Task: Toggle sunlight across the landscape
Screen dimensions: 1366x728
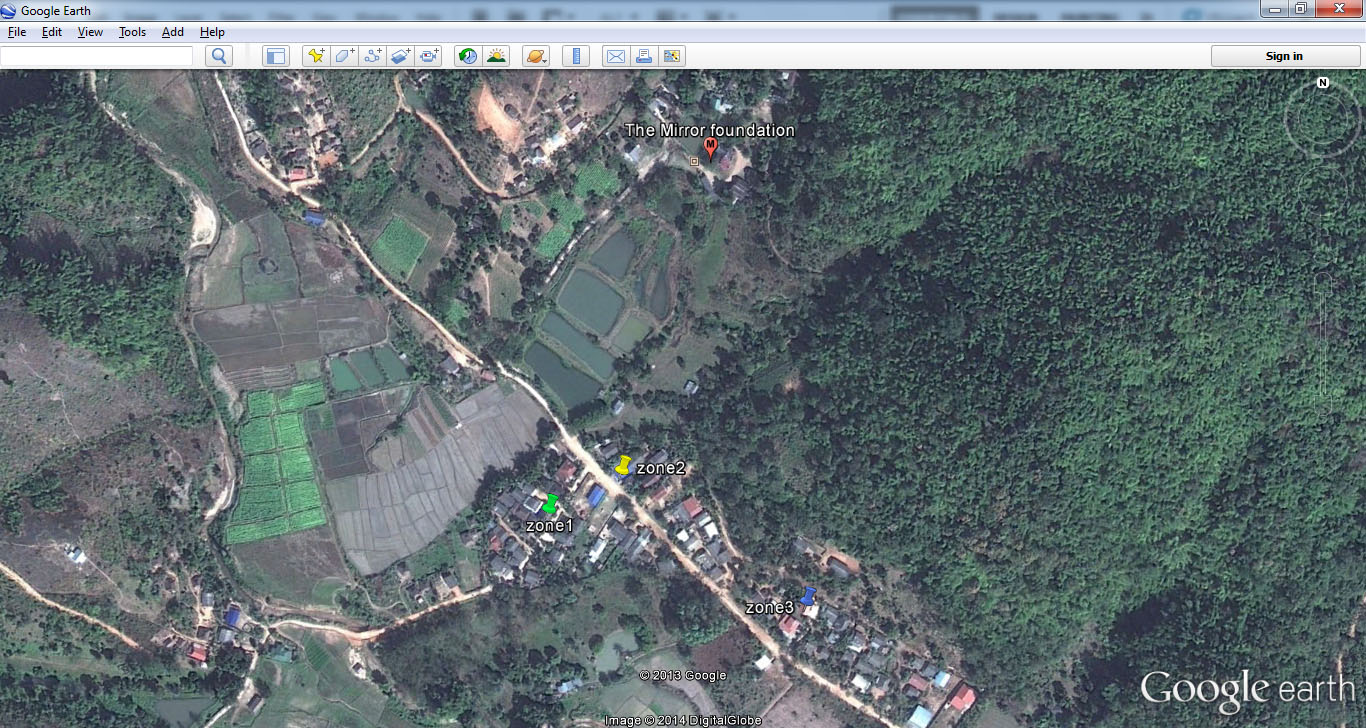Action: click(x=496, y=56)
